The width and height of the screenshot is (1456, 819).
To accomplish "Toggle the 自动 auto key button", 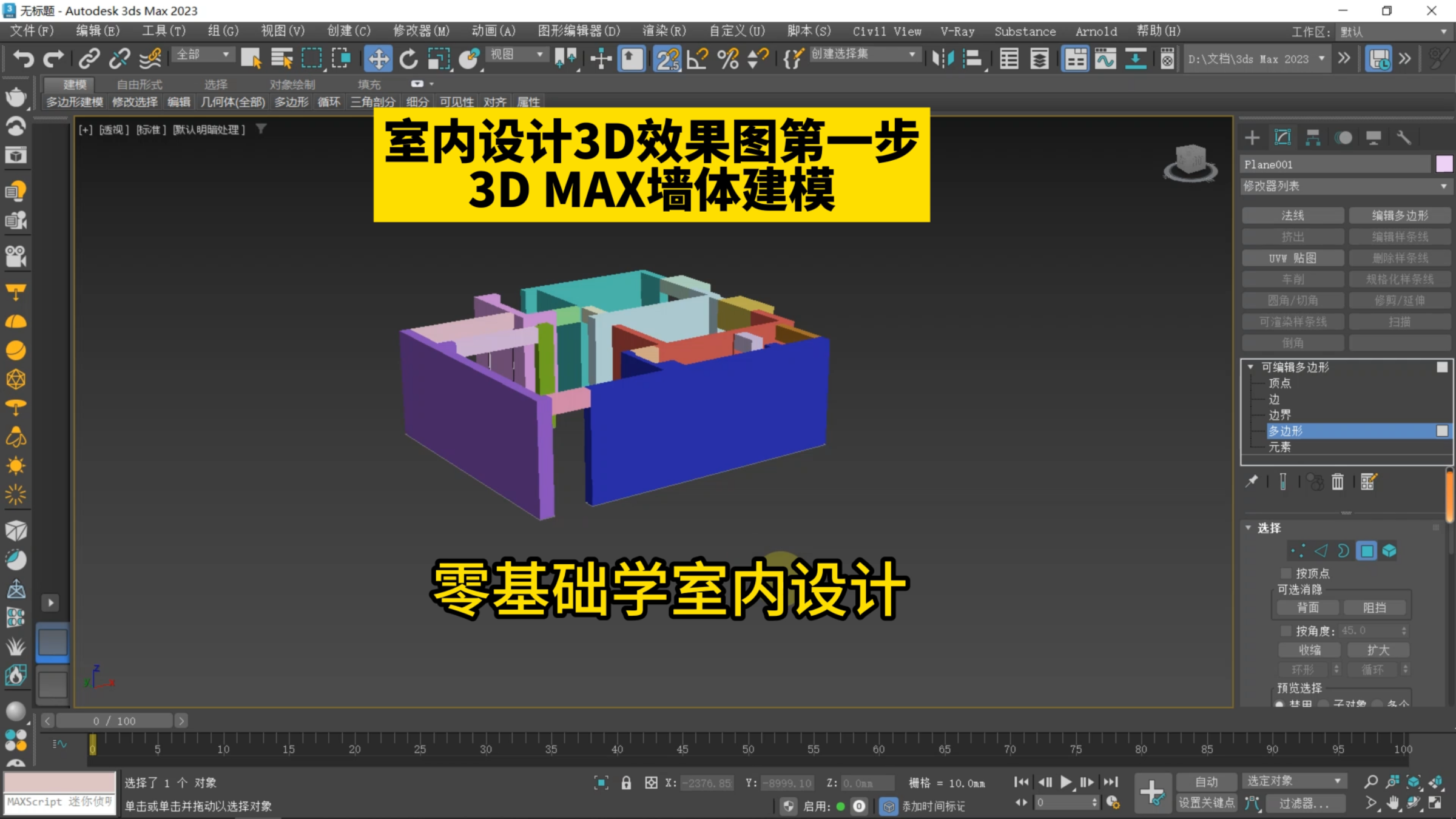I will [1206, 782].
